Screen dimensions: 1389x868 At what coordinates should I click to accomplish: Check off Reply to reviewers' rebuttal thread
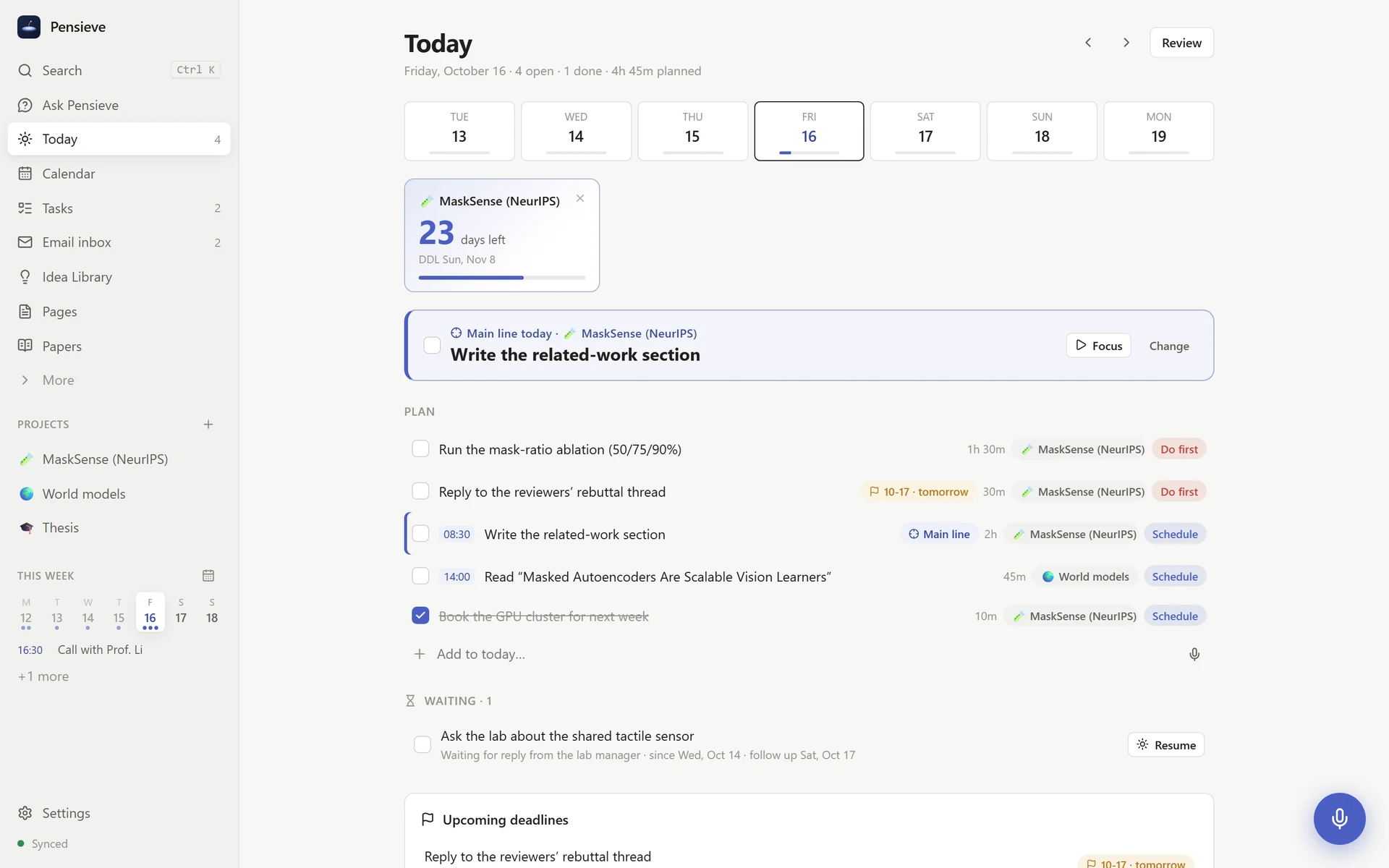[x=420, y=491]
